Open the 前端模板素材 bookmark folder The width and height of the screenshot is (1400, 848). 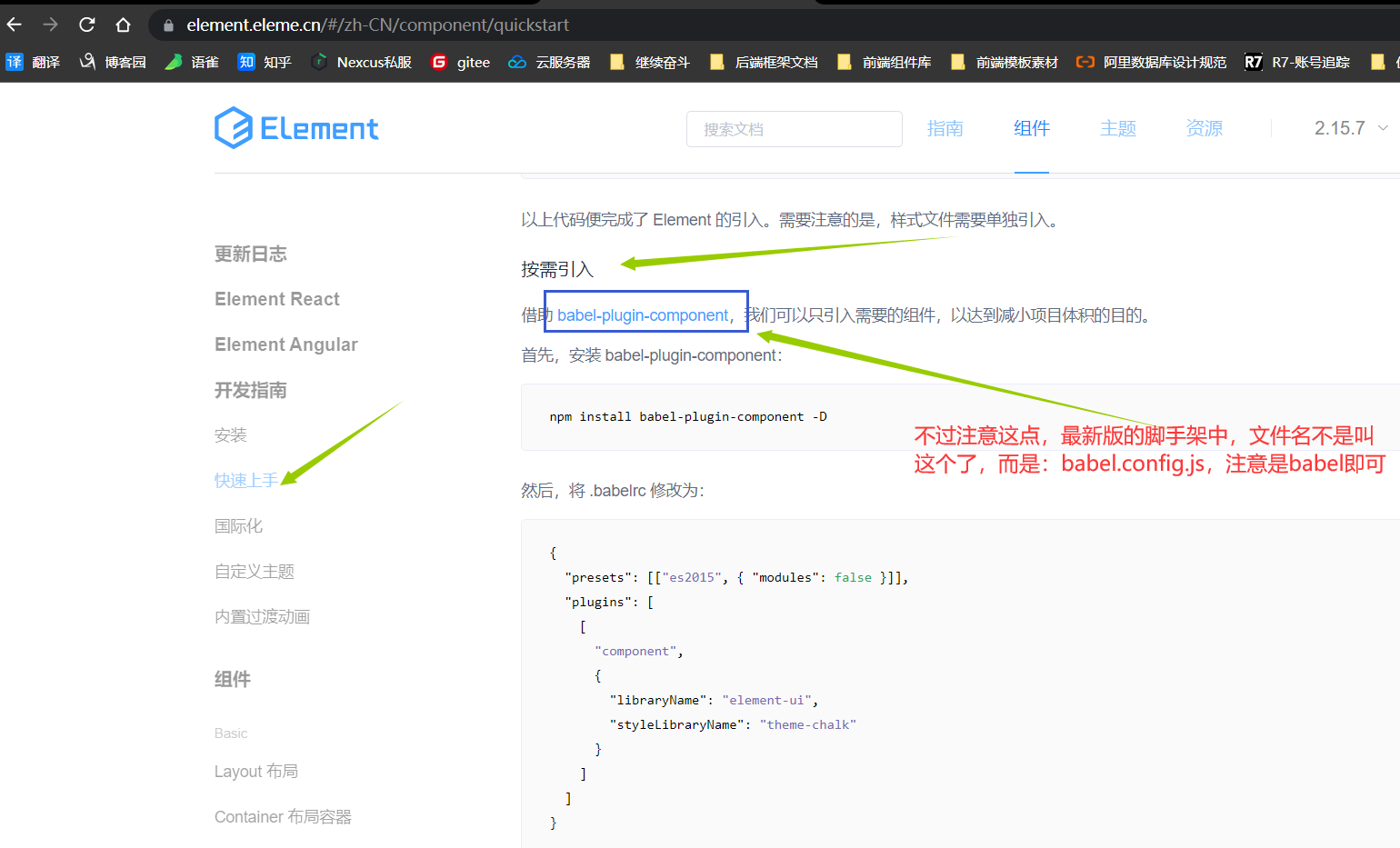[x=1004, y=62]
